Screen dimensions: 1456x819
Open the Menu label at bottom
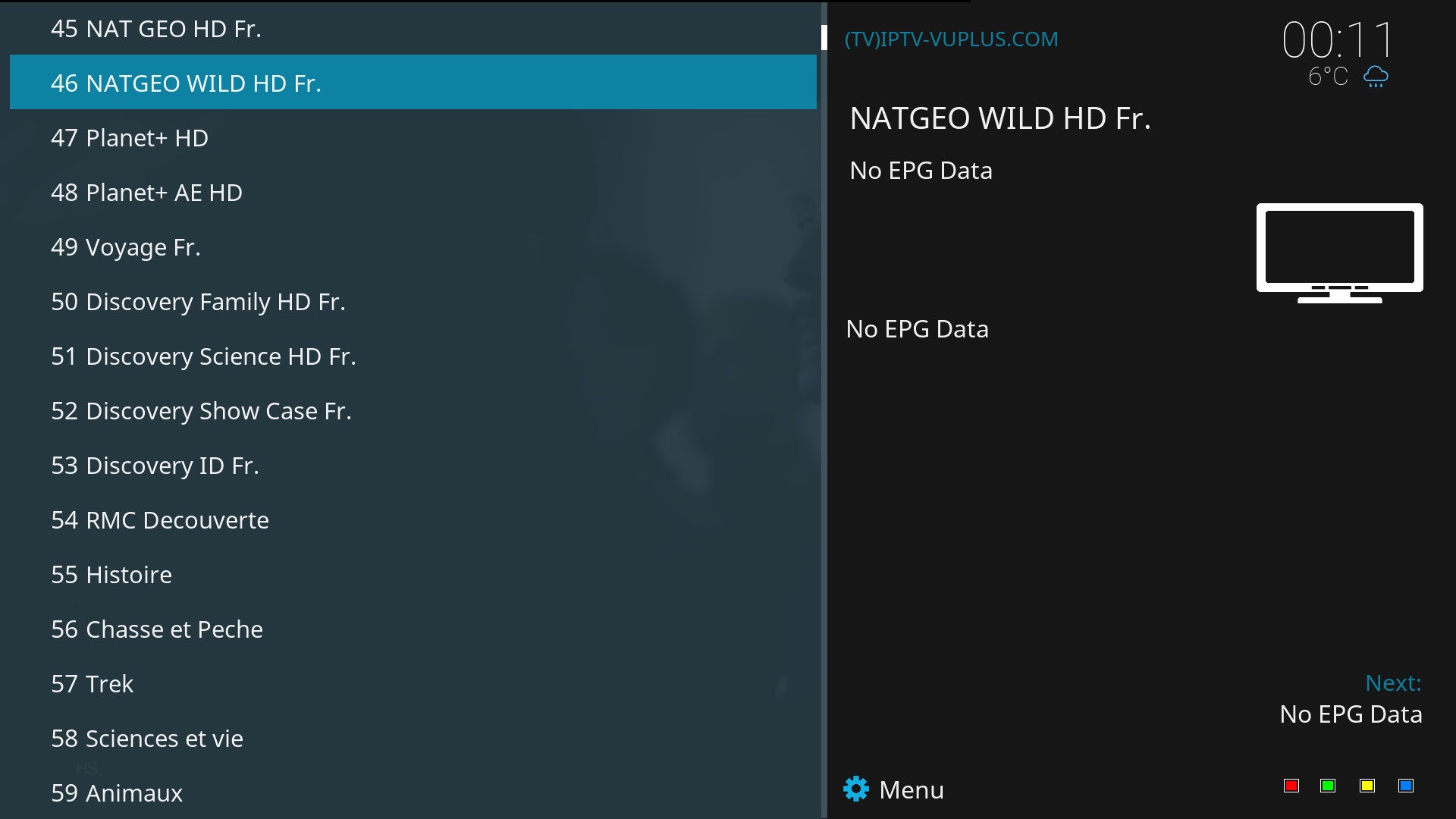click(912, 789)
